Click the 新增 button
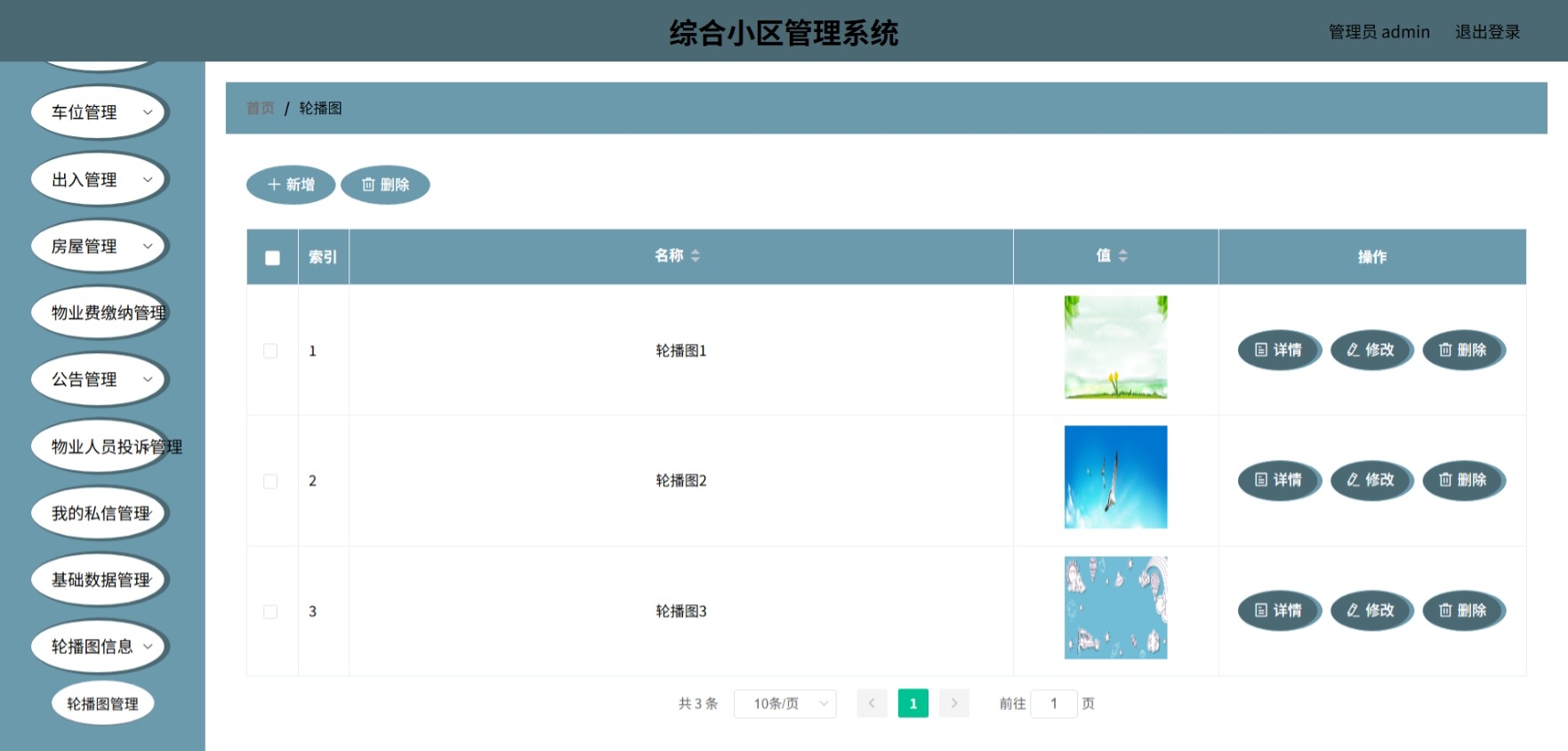The height and width of the screenshot is (751, 1568). pos(291,185)
